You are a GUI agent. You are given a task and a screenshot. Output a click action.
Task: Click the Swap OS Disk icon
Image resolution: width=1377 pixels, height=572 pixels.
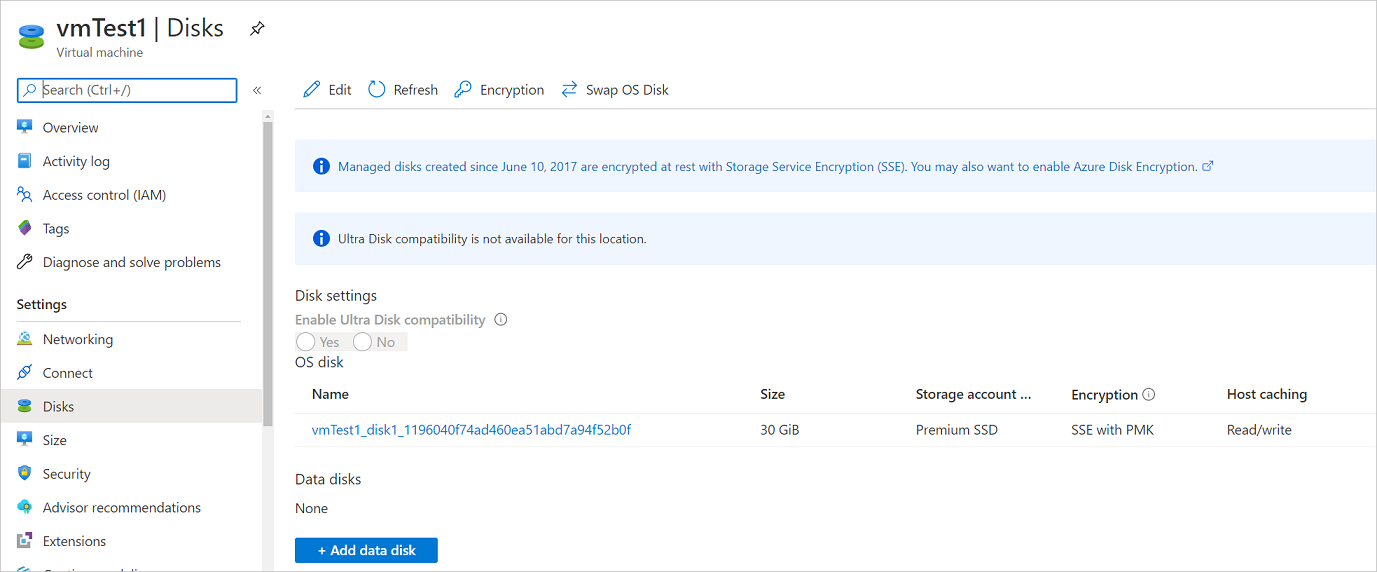569,90
